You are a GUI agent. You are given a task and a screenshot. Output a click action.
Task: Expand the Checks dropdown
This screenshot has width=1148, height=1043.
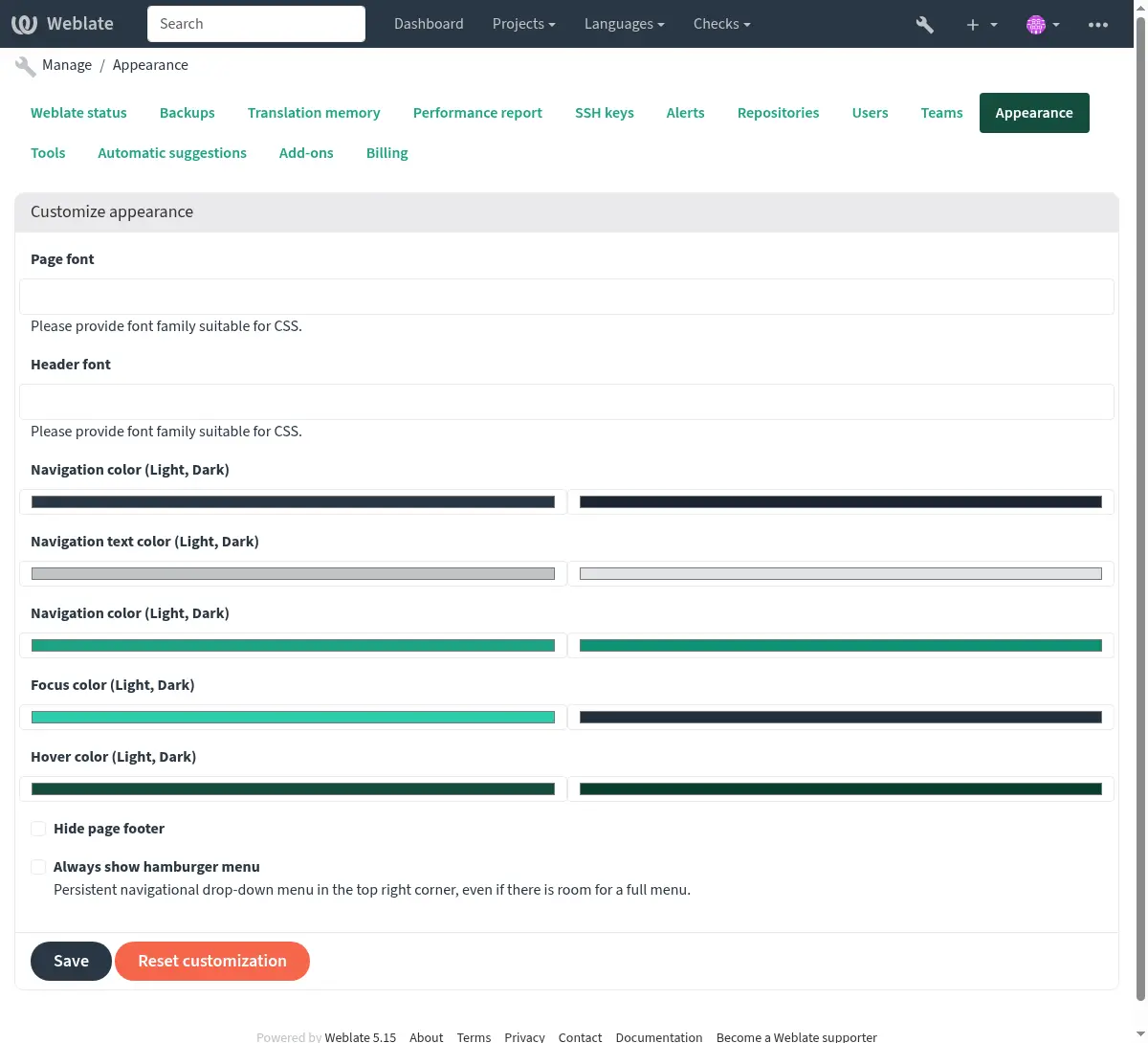point(721,24)
